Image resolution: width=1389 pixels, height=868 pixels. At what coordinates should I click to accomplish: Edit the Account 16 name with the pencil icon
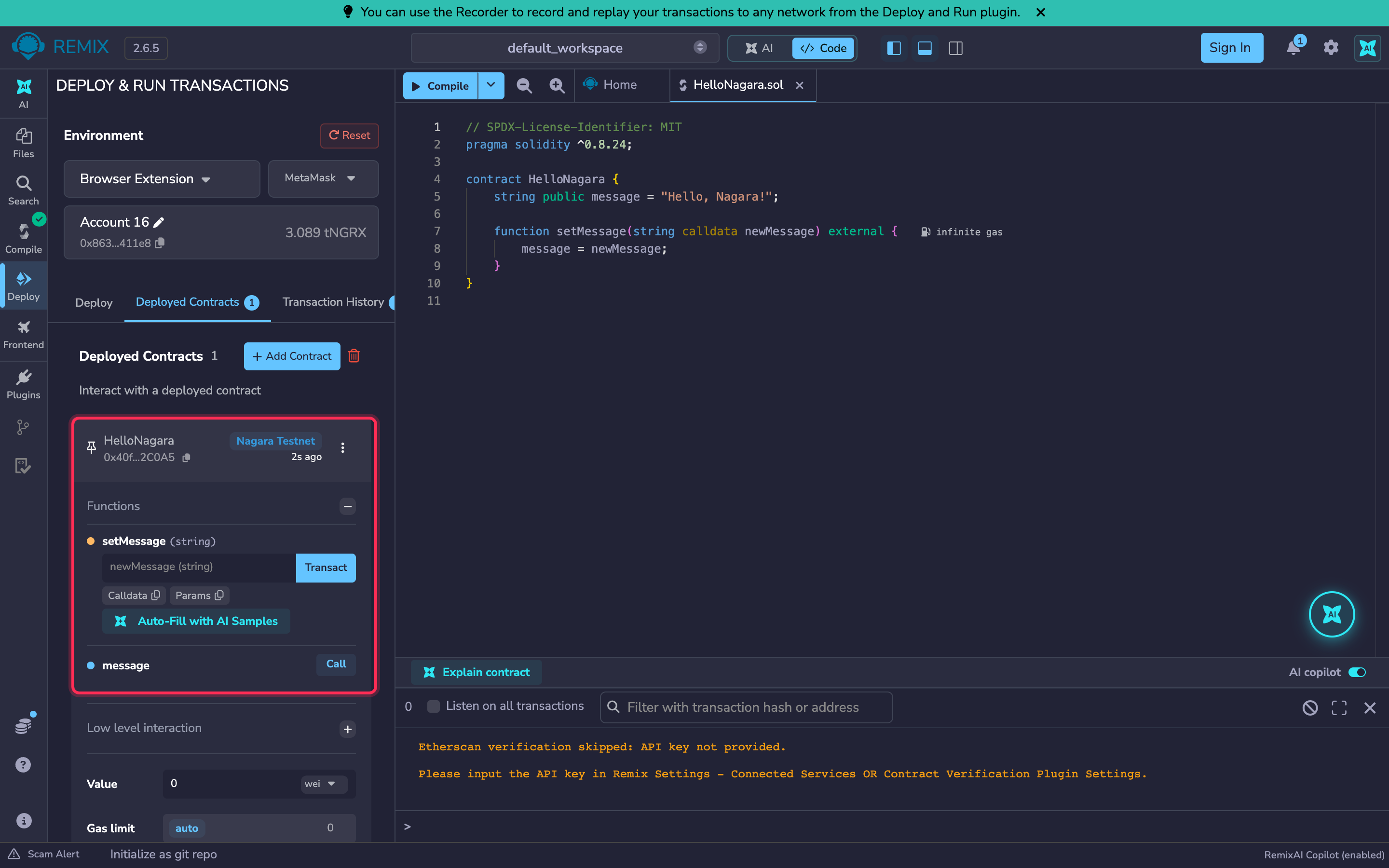tap(159, 222)
